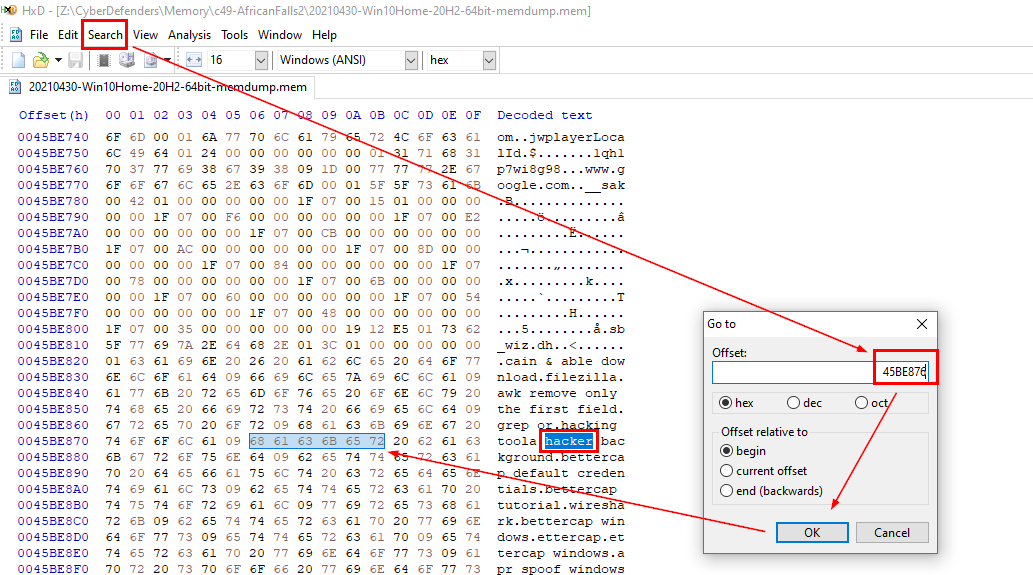Click offset 0045BE8F0 in the offset column

coord(53,568)
